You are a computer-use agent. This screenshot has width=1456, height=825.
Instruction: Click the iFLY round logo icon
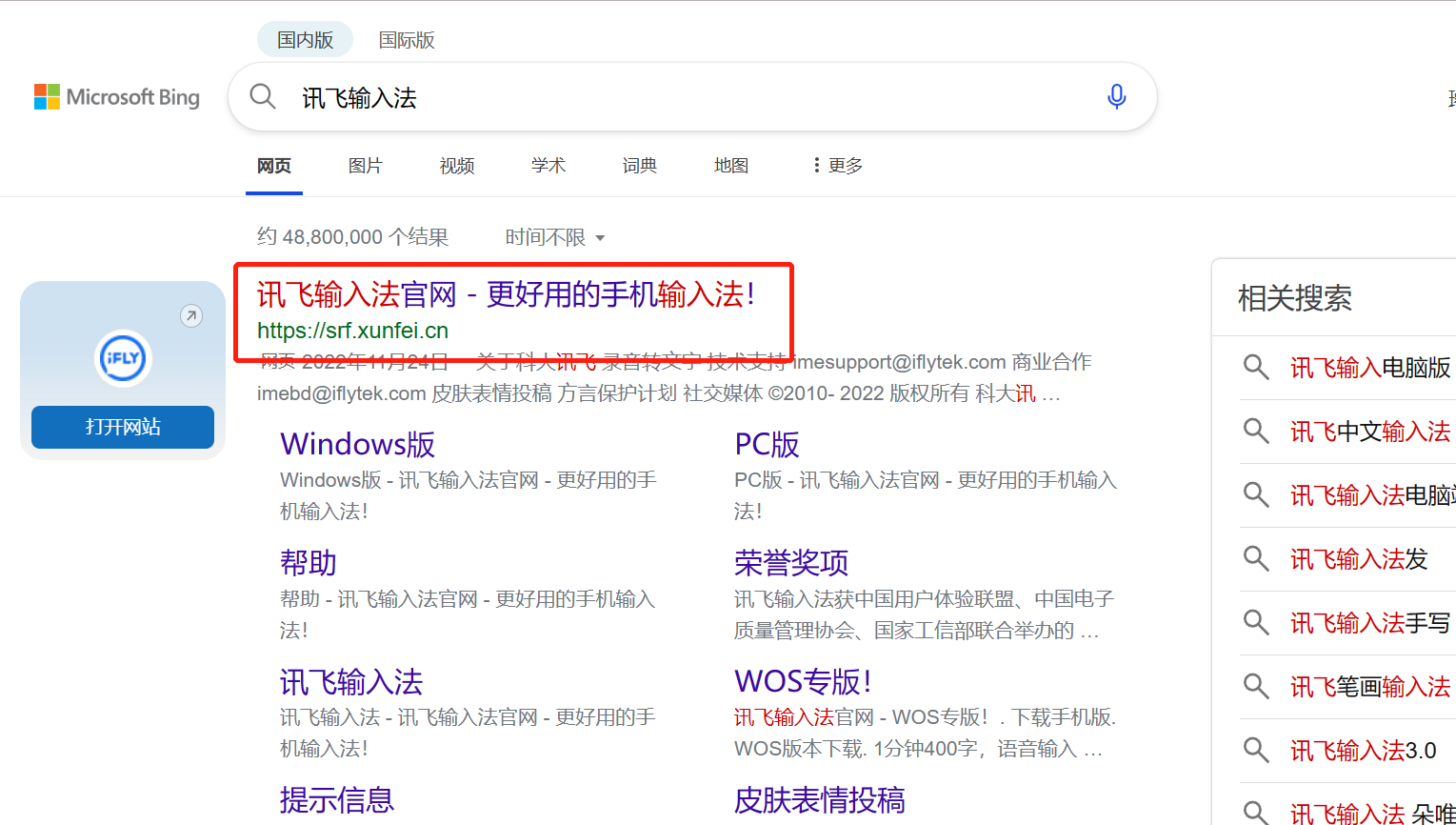(123, 358)
